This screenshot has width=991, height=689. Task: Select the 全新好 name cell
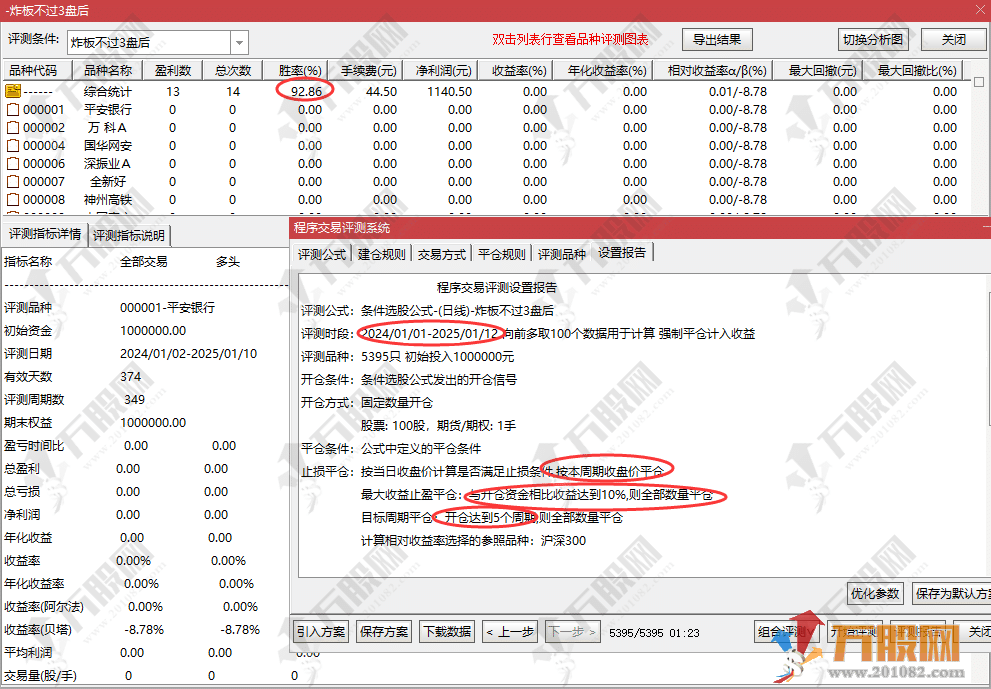point(107,181)
